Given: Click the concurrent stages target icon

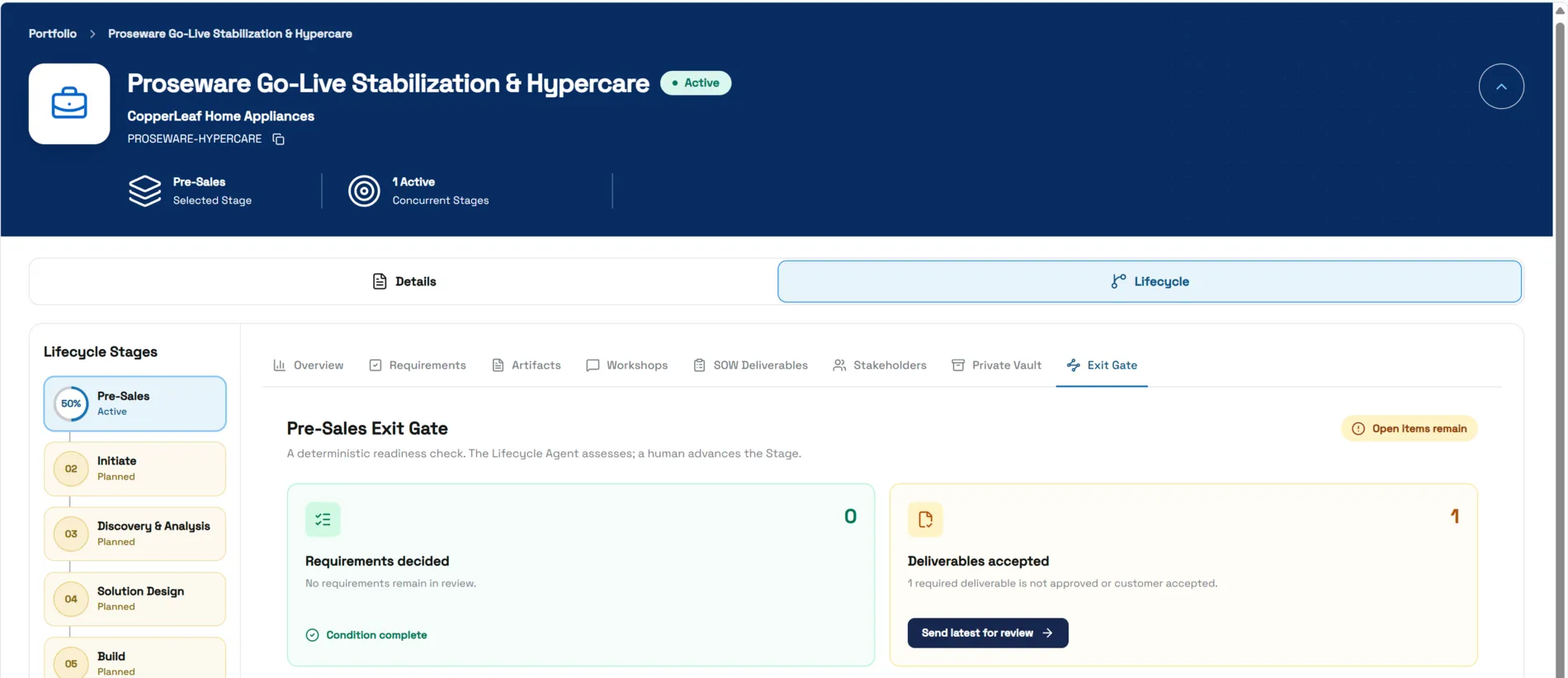Looking at the screenshot, I should pos(364,191).
